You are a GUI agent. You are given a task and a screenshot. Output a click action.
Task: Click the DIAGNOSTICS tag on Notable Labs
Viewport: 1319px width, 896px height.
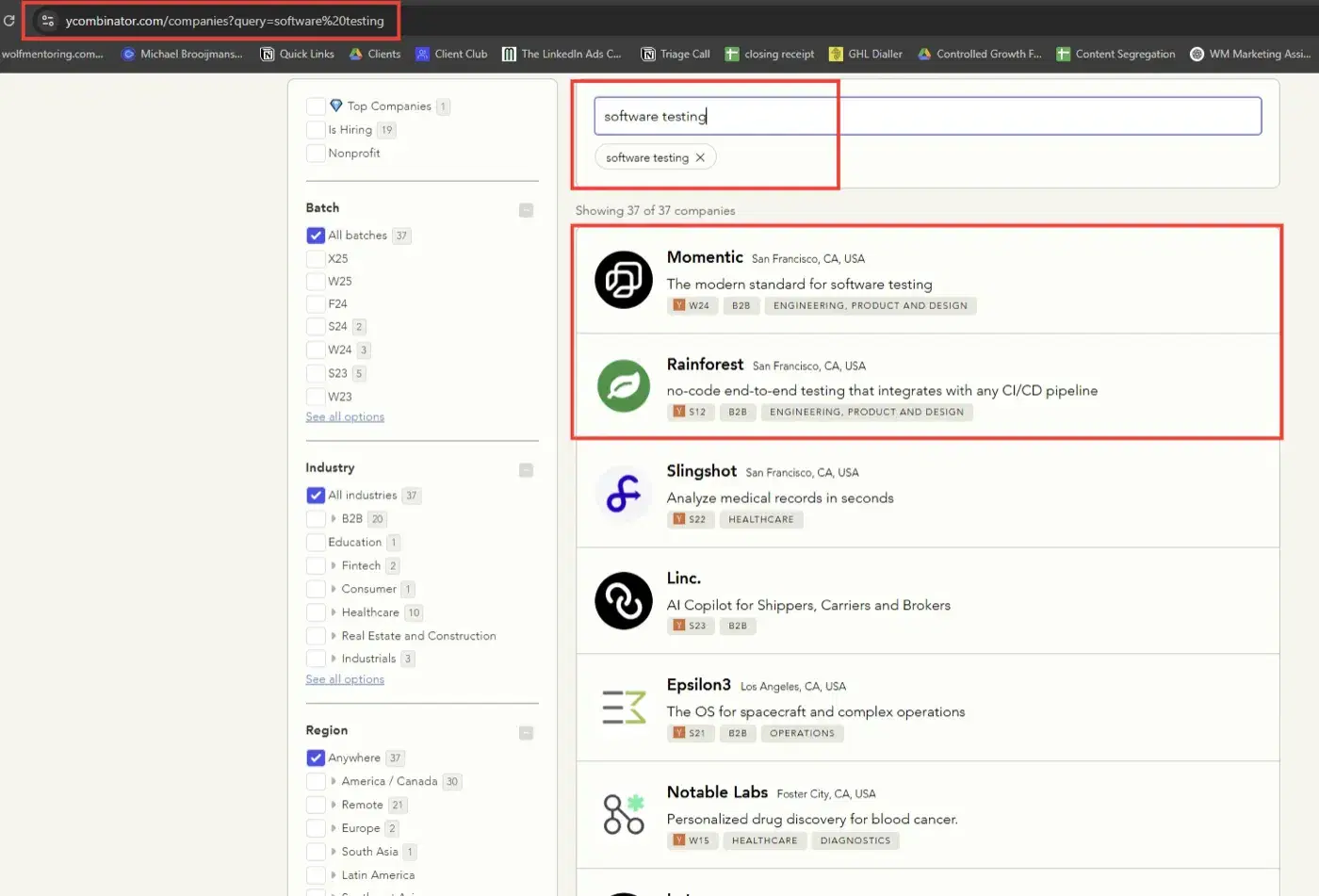[855, 840]
